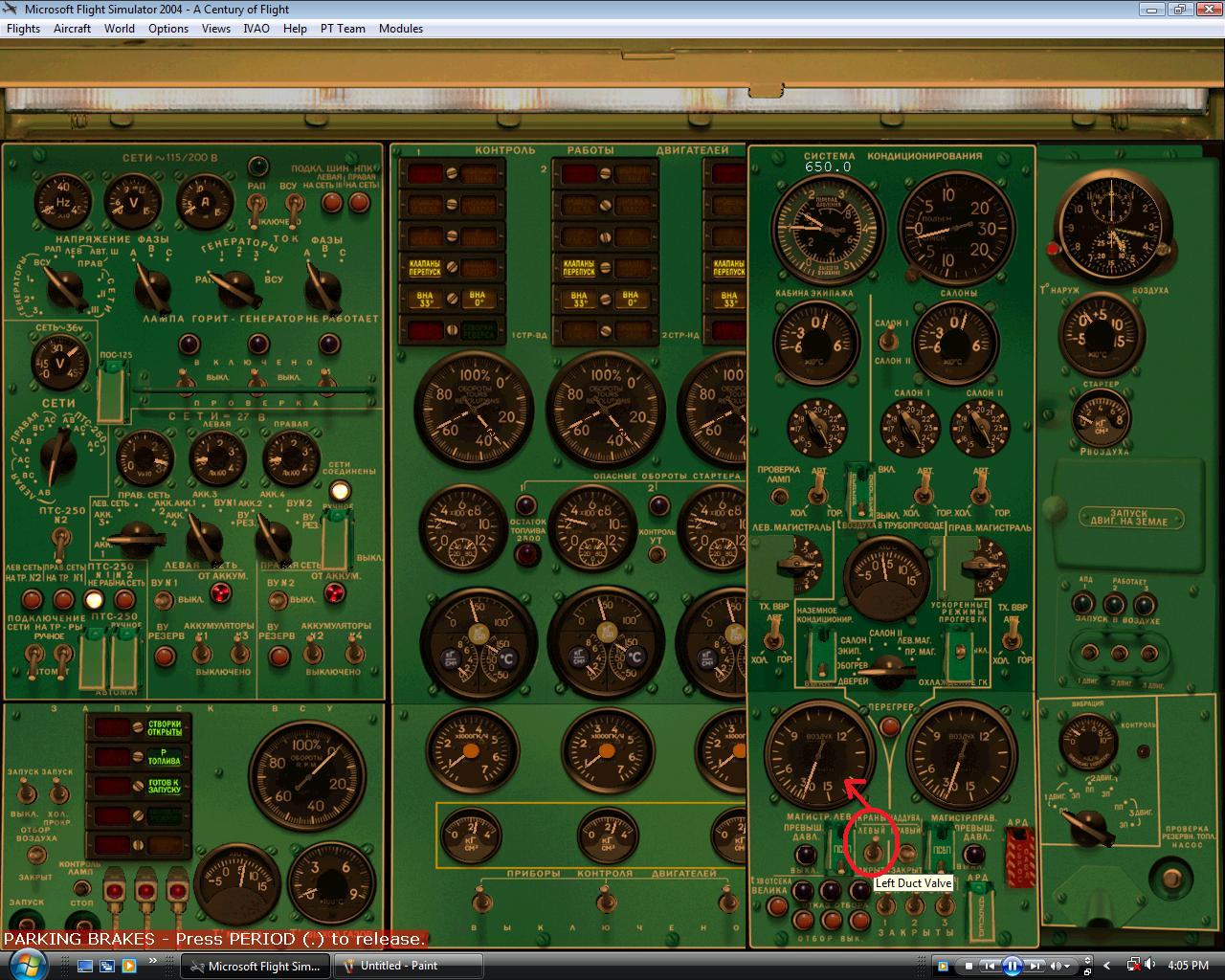1225x980 pixels.
Task: Click engine 2 ВНА 0° annunciator
Action: tap(632, 300)
